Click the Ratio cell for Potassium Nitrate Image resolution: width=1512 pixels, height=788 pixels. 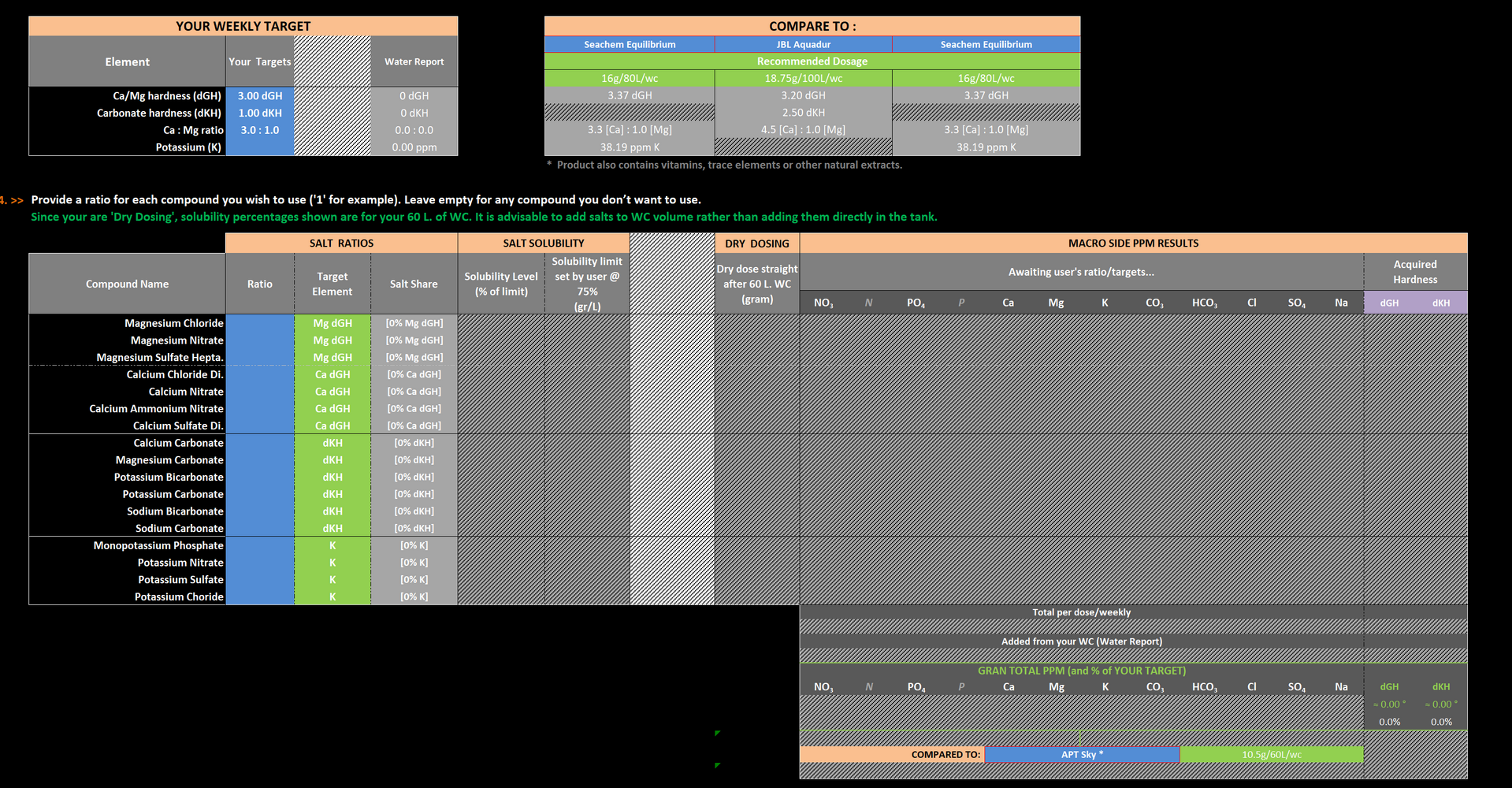pyautogui.click(x=260, y=562)
